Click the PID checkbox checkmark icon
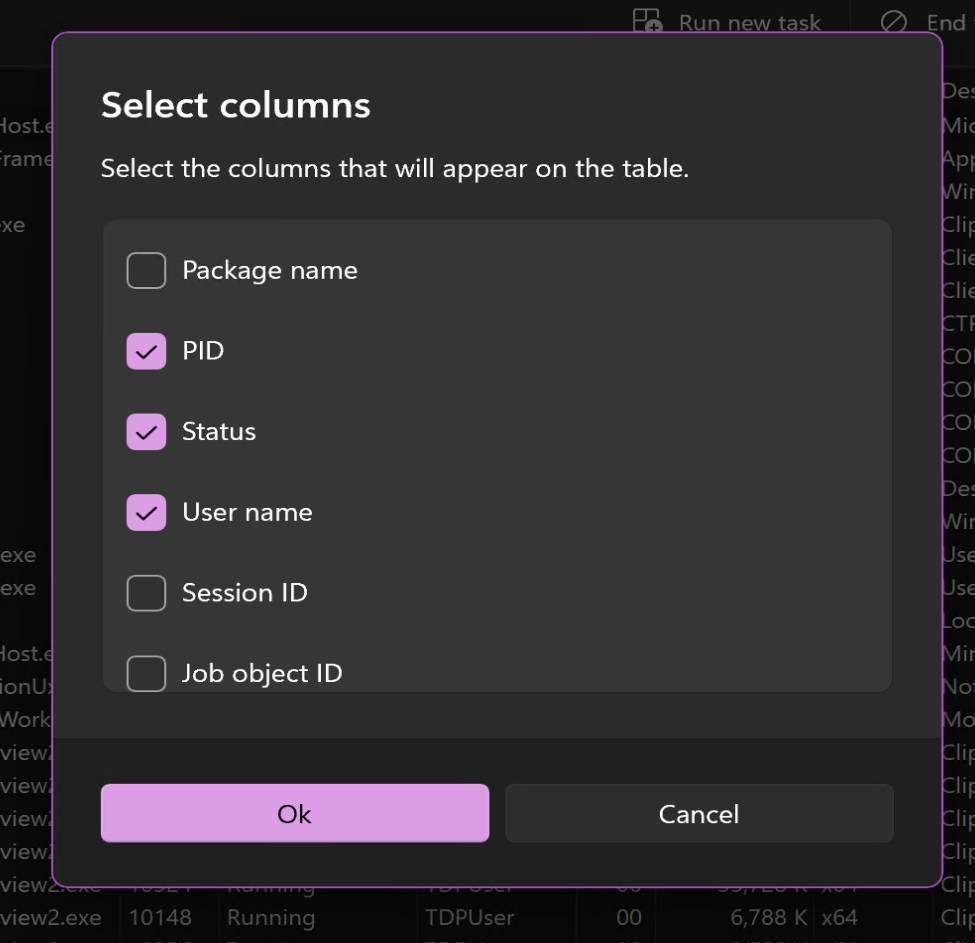975x943 pixels. click(x=146, y=351)
